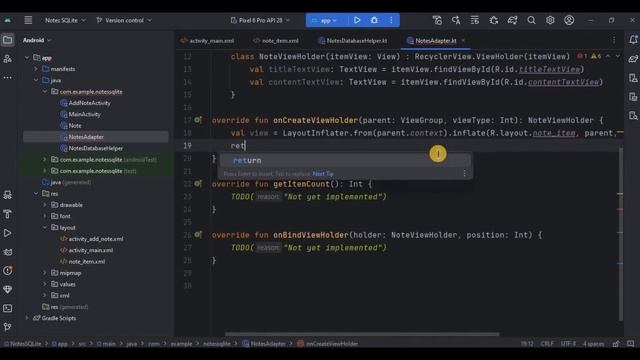Open Resource Manager in left sidebar
This screenshot has width=640, height=360.
pos(7,59)
